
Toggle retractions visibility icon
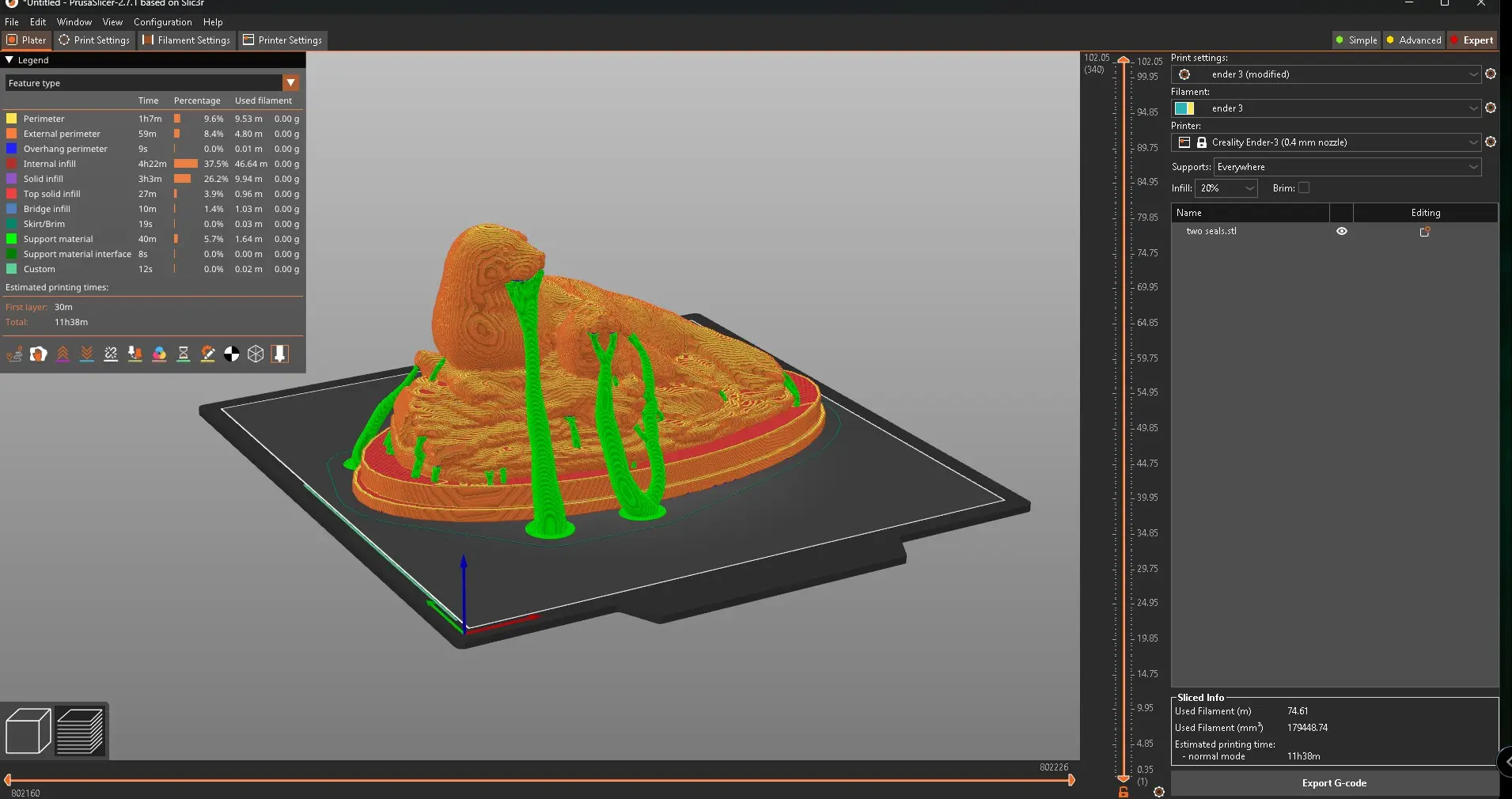point(63,354)
